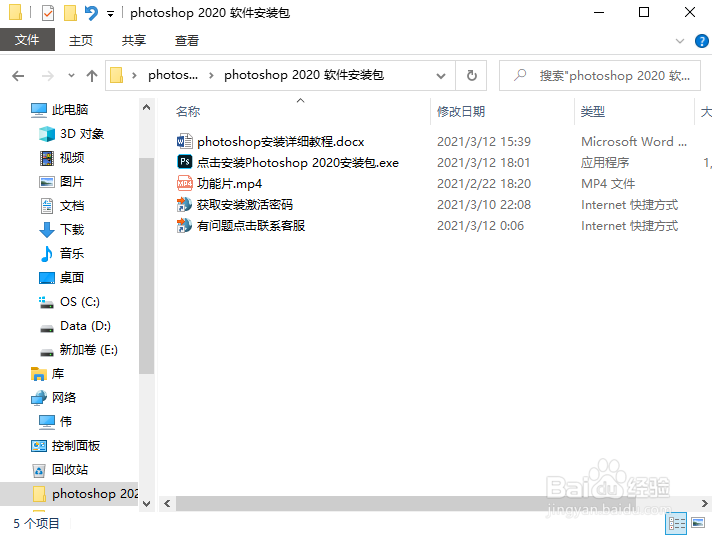Go forward with the right arrow

pos(48,75)
